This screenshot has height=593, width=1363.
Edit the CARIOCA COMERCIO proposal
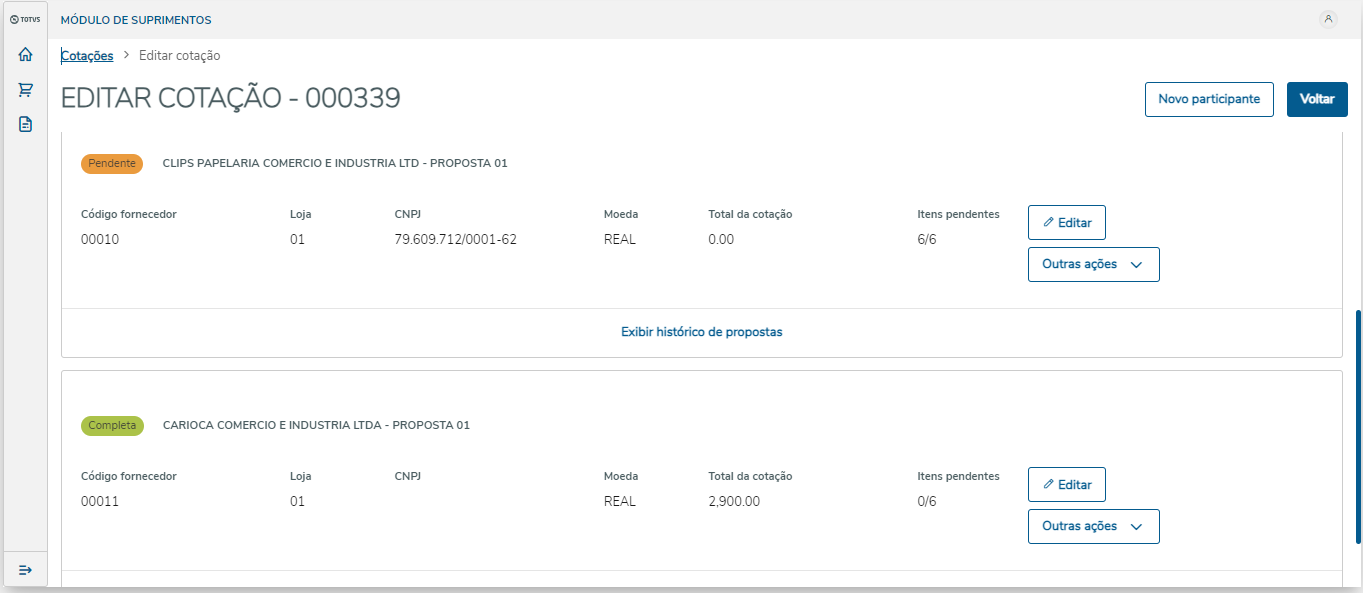1066,485
